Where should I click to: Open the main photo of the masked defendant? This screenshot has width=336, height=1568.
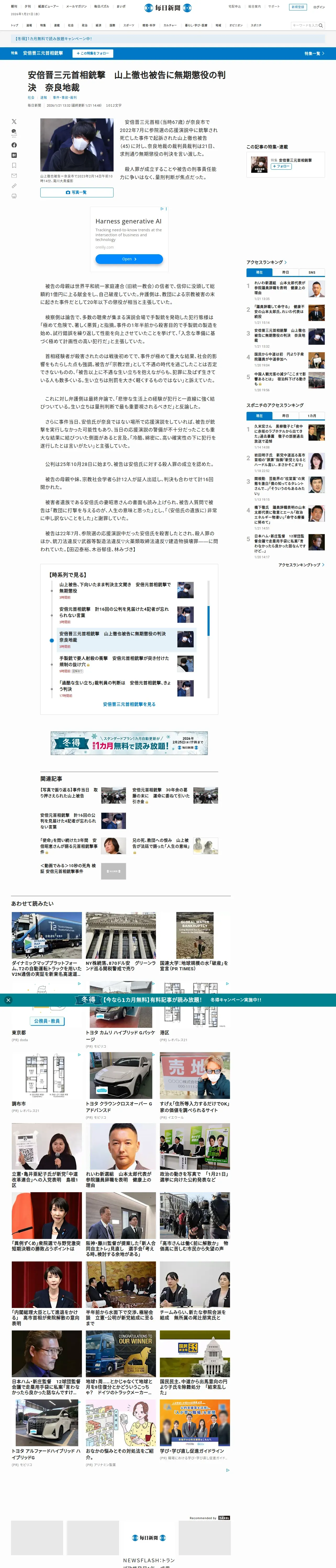pyautogui.click(x=77, y=145)
